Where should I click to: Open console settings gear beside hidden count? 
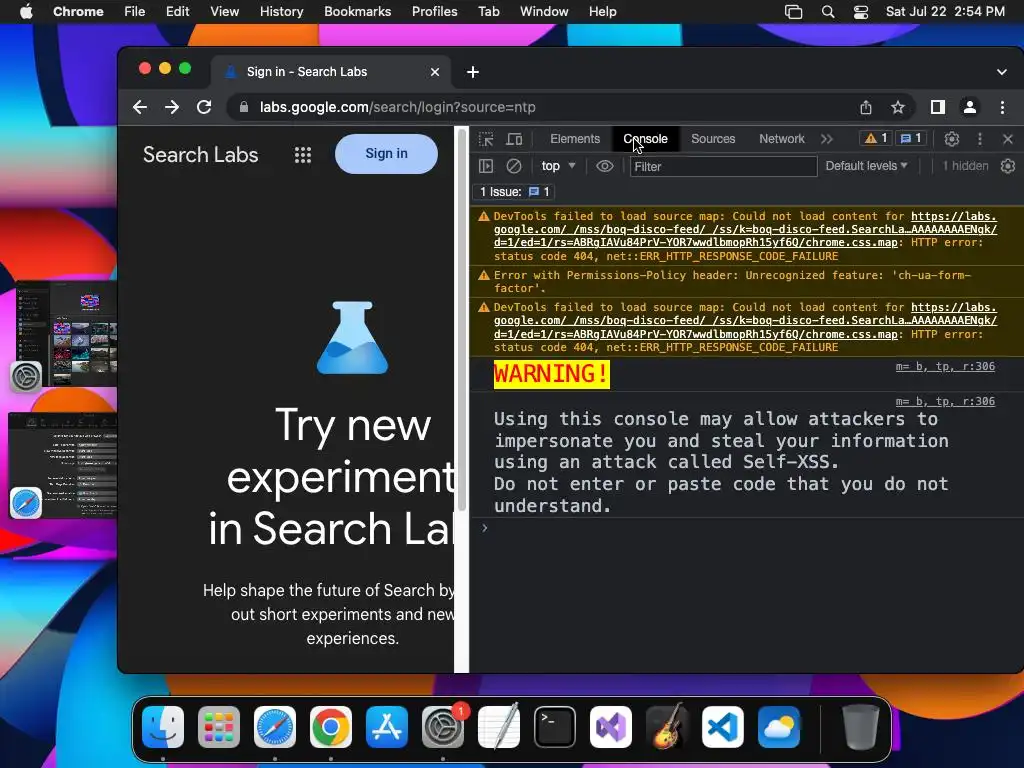tap(1008, 166)
